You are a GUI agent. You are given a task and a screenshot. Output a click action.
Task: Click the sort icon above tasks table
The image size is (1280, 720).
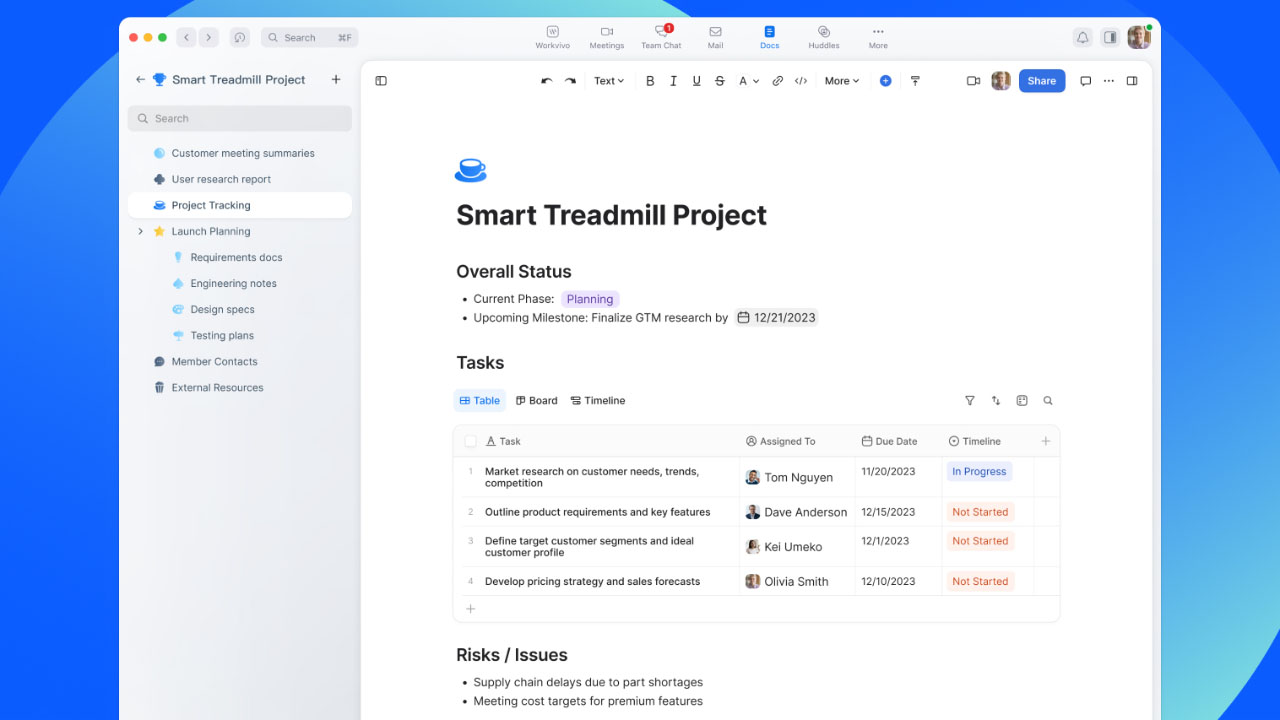(996, 401)
